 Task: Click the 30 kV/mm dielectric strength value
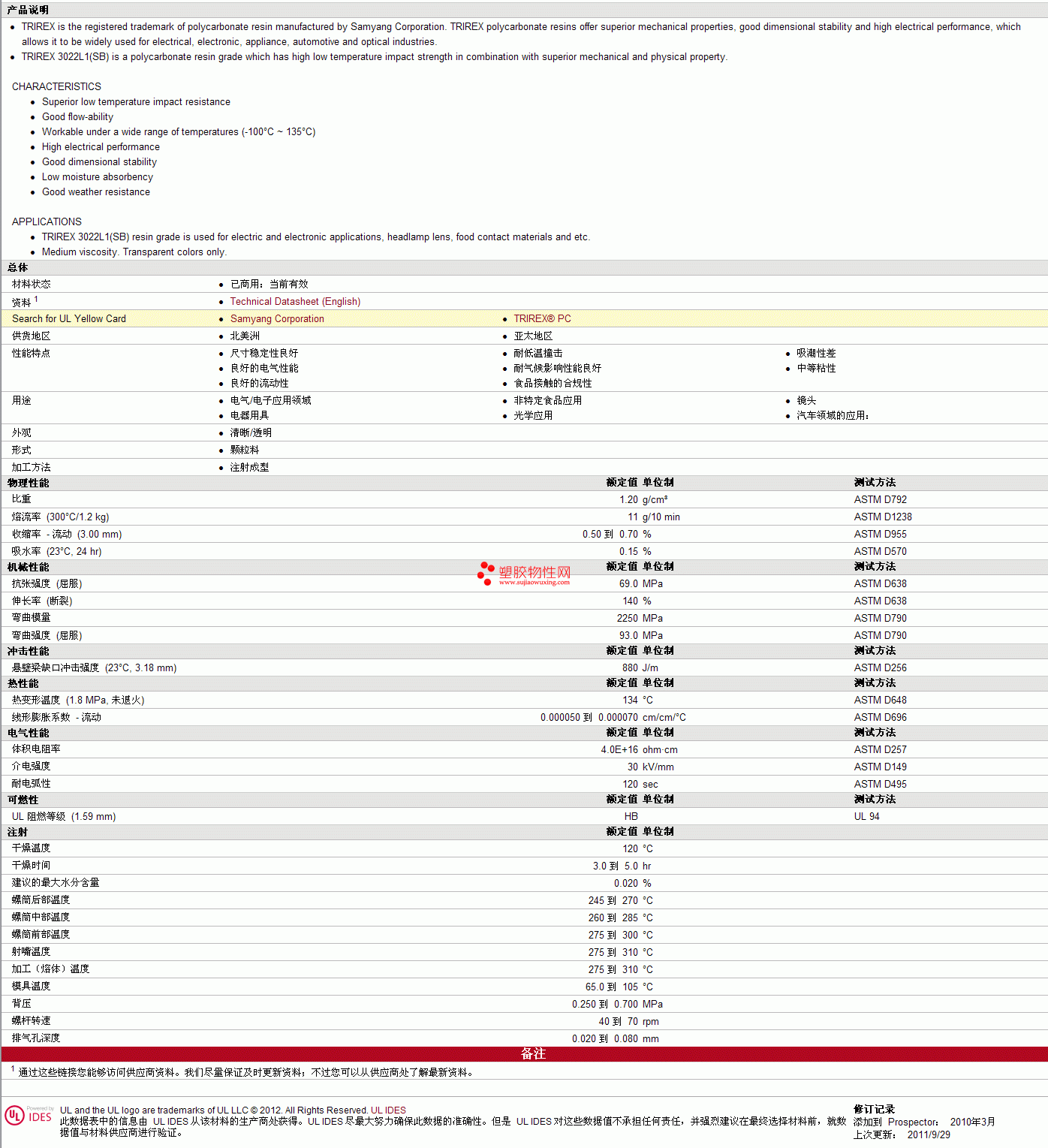point(651,767)
